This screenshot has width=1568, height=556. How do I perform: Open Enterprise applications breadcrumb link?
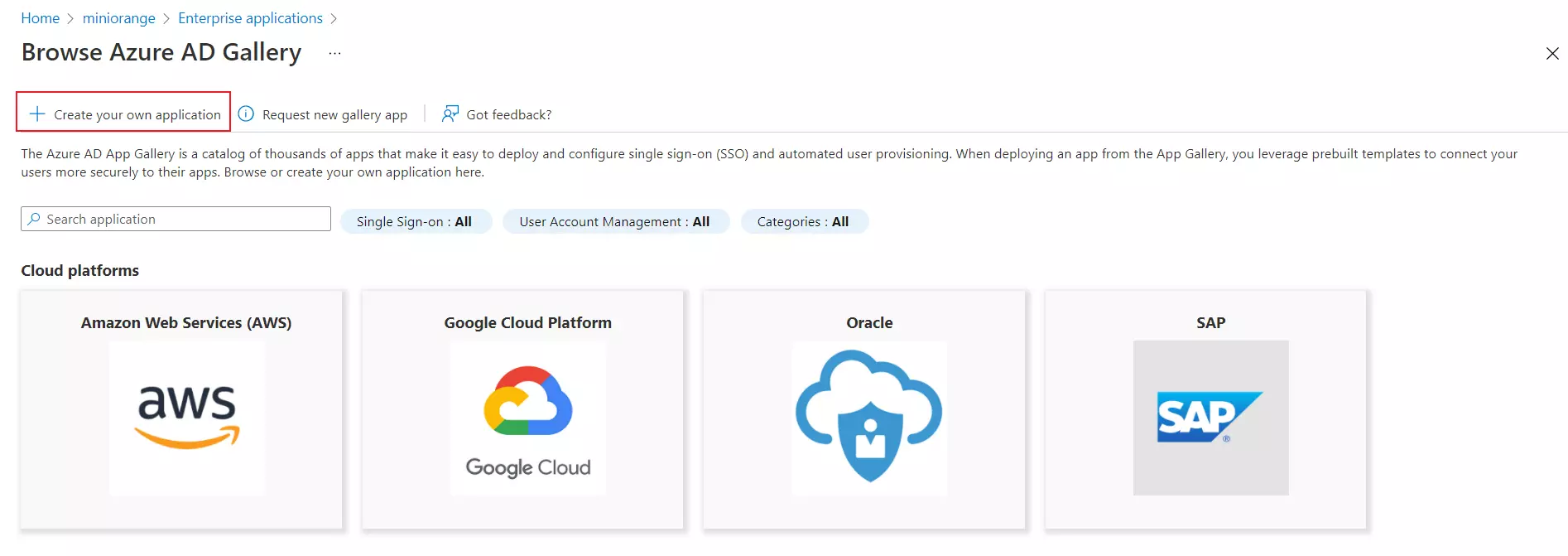pos(250,18)
